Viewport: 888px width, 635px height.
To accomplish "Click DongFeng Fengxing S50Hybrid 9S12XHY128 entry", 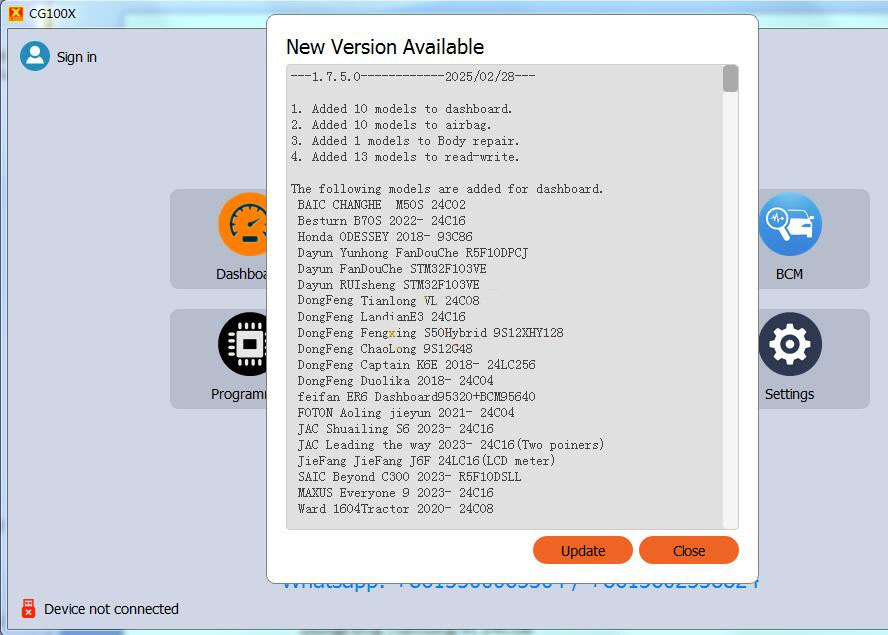I will pos(430,333).
